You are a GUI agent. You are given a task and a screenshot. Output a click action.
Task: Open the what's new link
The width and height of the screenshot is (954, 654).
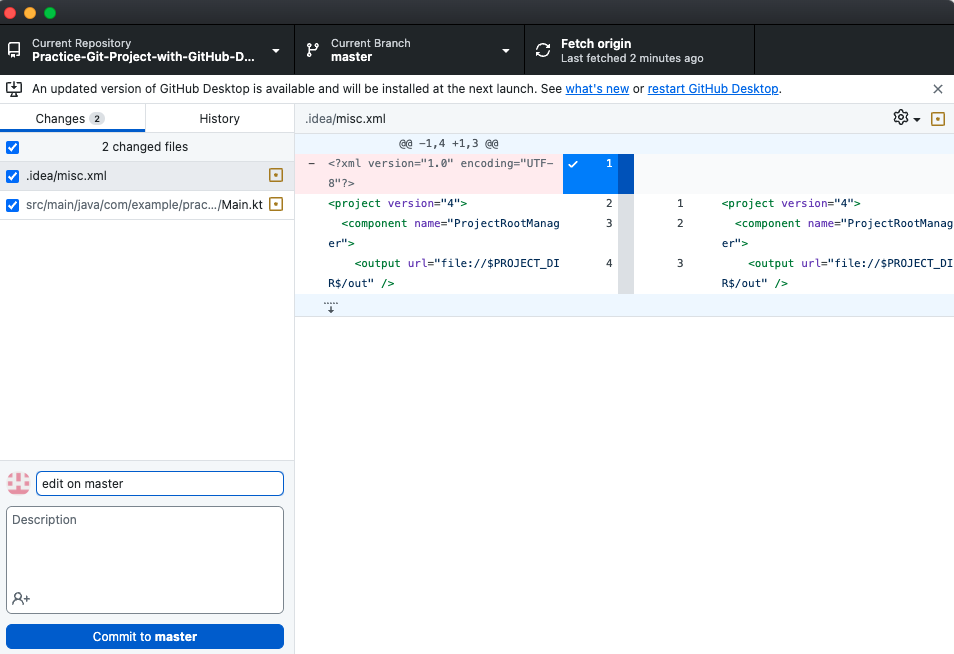tap(597, 89)
